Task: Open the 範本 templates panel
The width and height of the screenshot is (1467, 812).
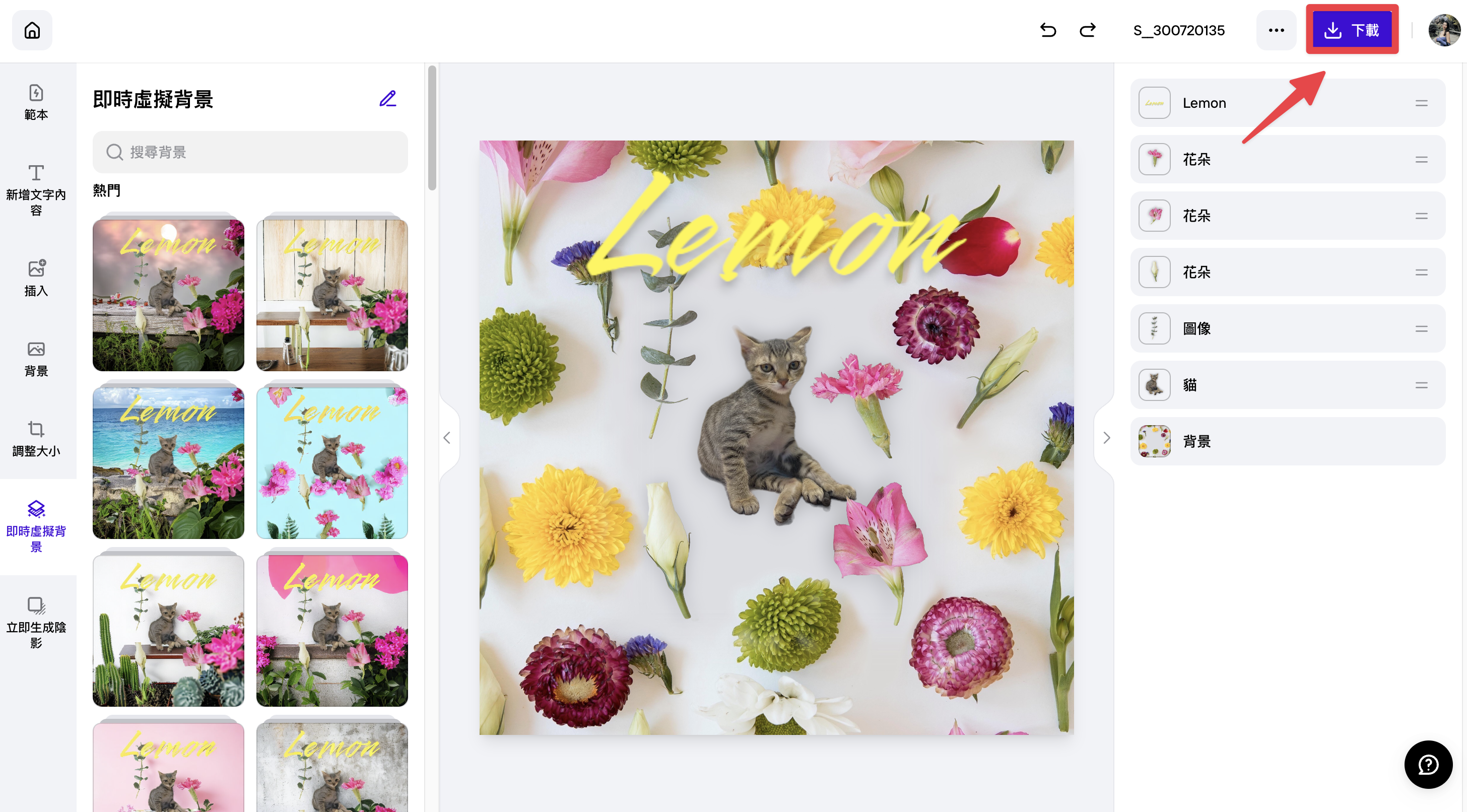Action: tap(36, 102)
